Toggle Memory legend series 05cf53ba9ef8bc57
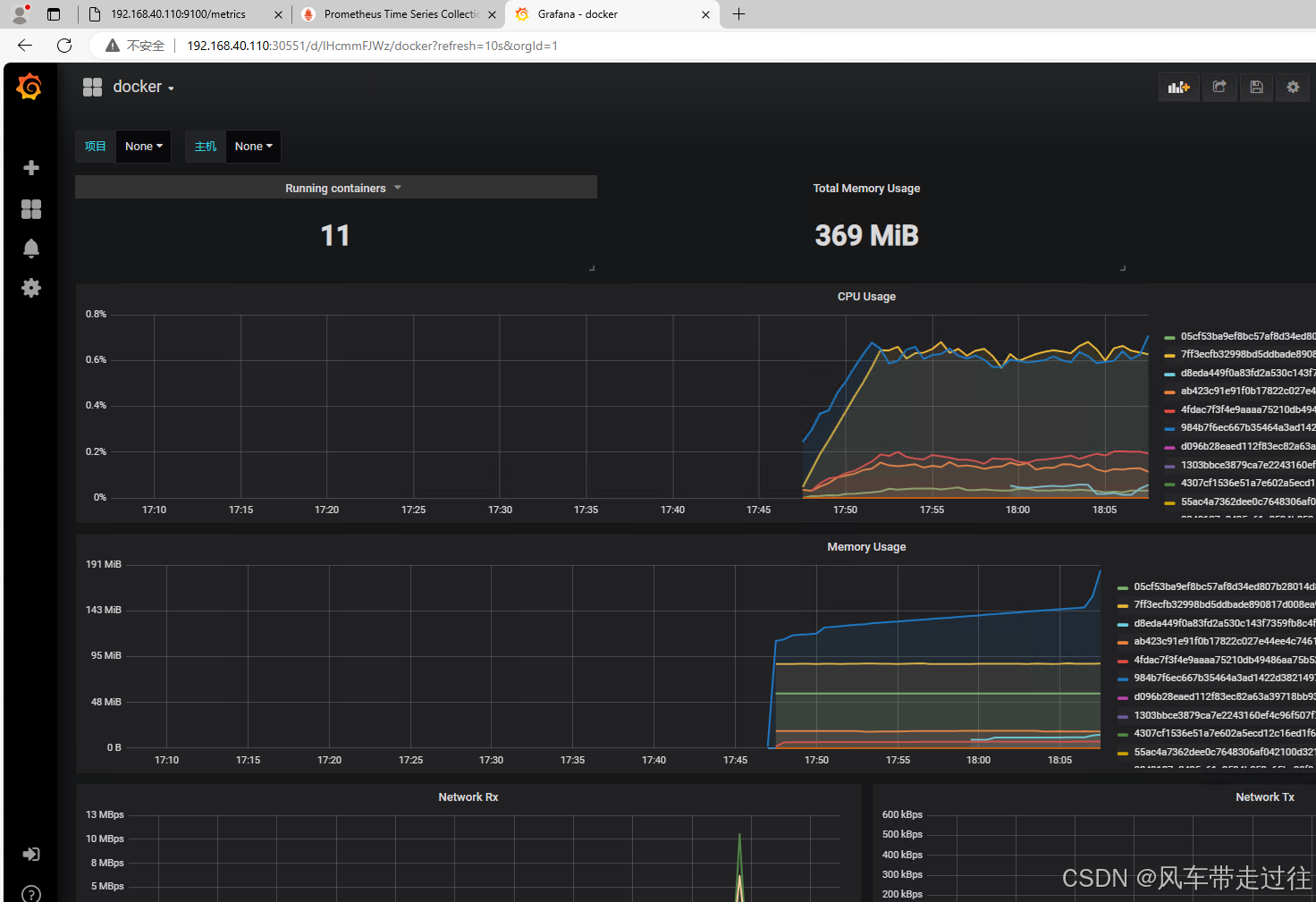Viewport: 1316px width, 902px height. pyautogui.click(x=1224, y=586)
